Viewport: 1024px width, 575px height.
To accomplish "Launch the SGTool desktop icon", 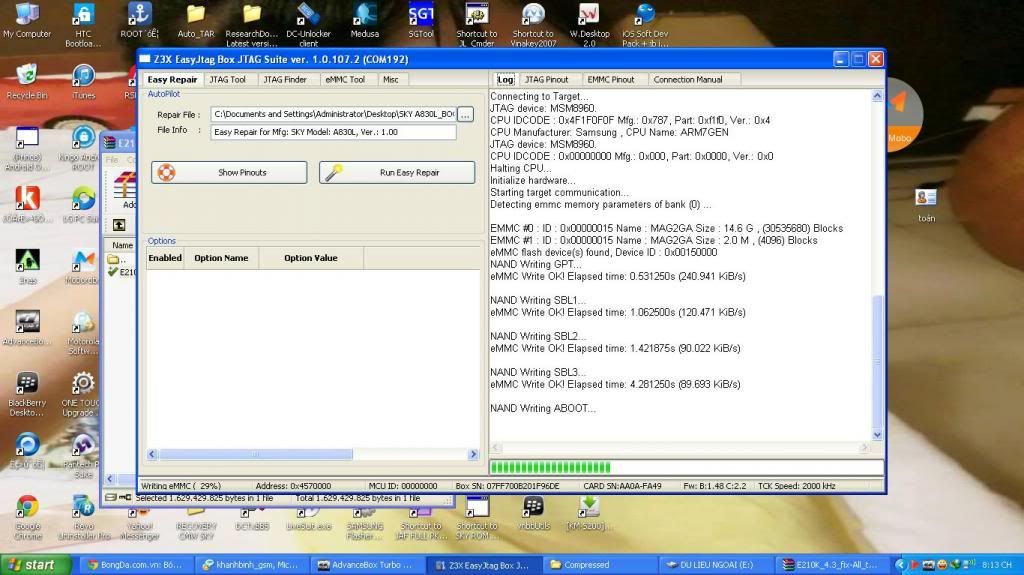I will coord(421,20).
